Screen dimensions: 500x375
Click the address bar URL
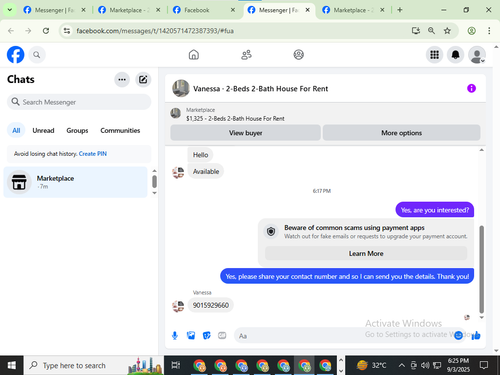tap(155, 31)
